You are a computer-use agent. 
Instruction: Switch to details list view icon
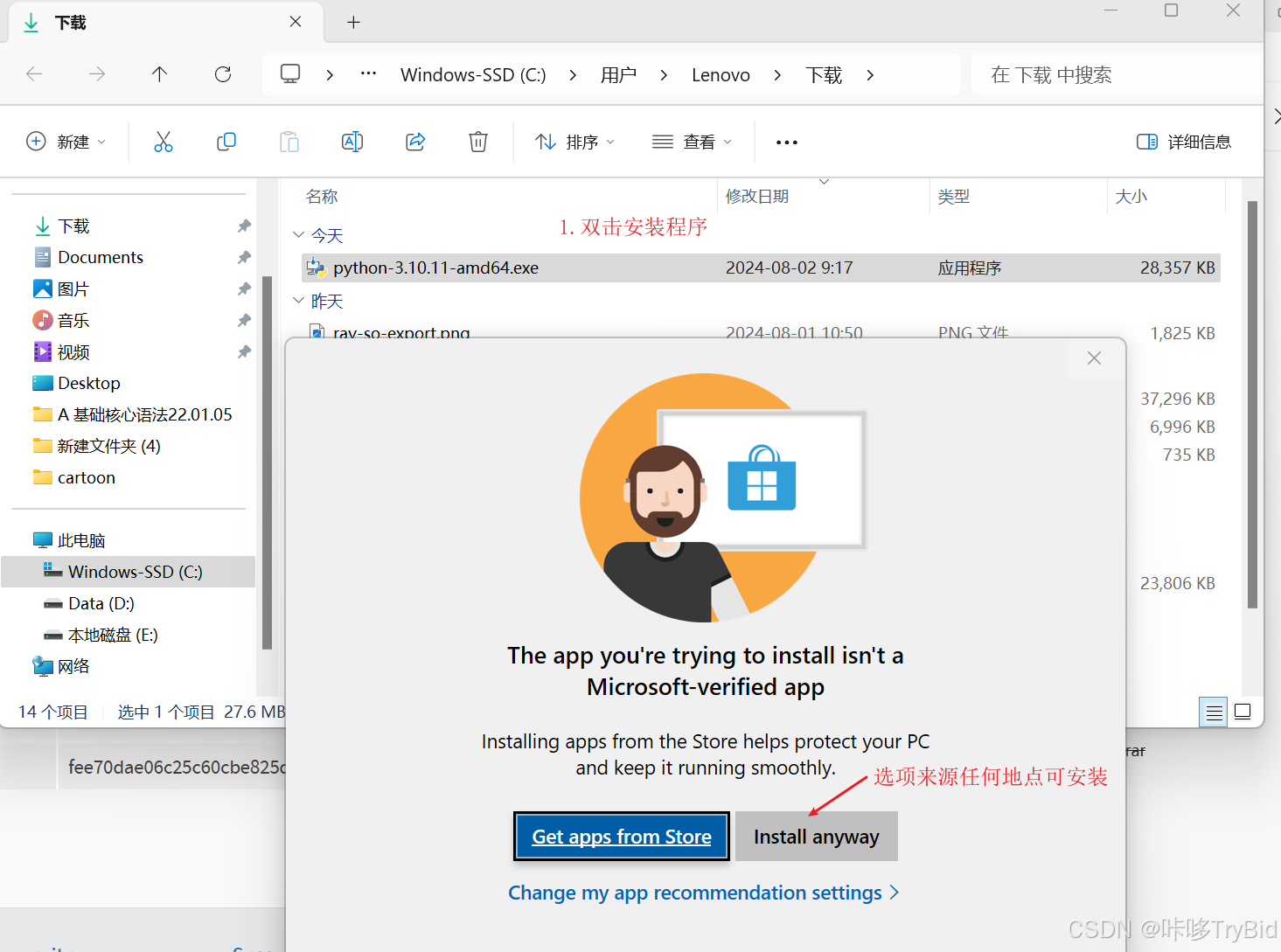point(1214,712)
